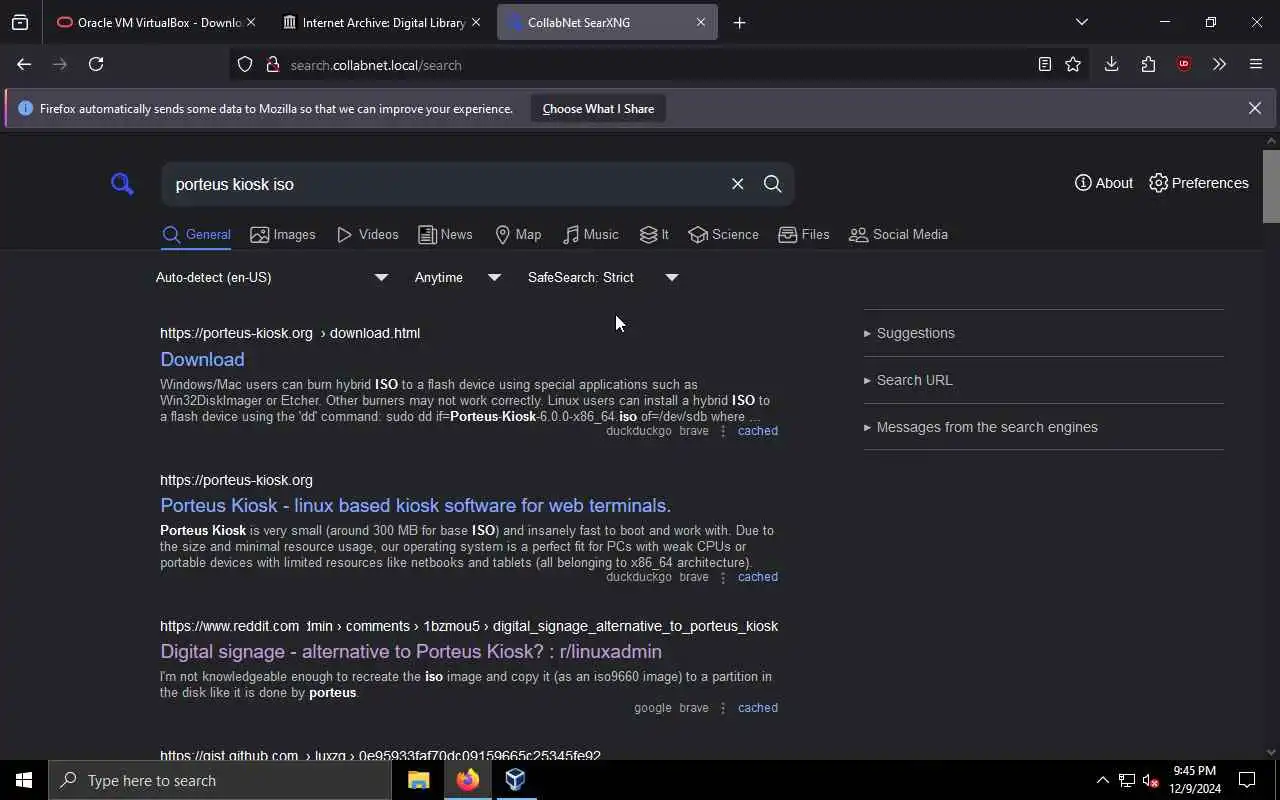Open File Explorer from the taskbar
Viewport: 1280px width, 800px height.
click(419, 780)
